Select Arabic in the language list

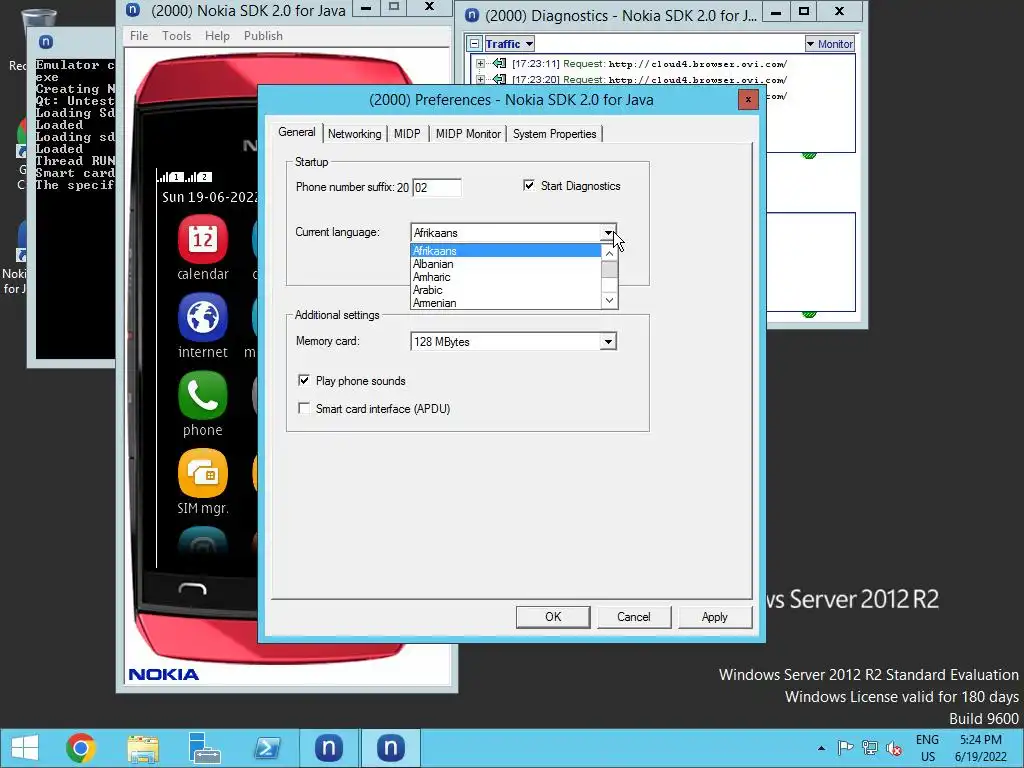click(x=505, y=290)
